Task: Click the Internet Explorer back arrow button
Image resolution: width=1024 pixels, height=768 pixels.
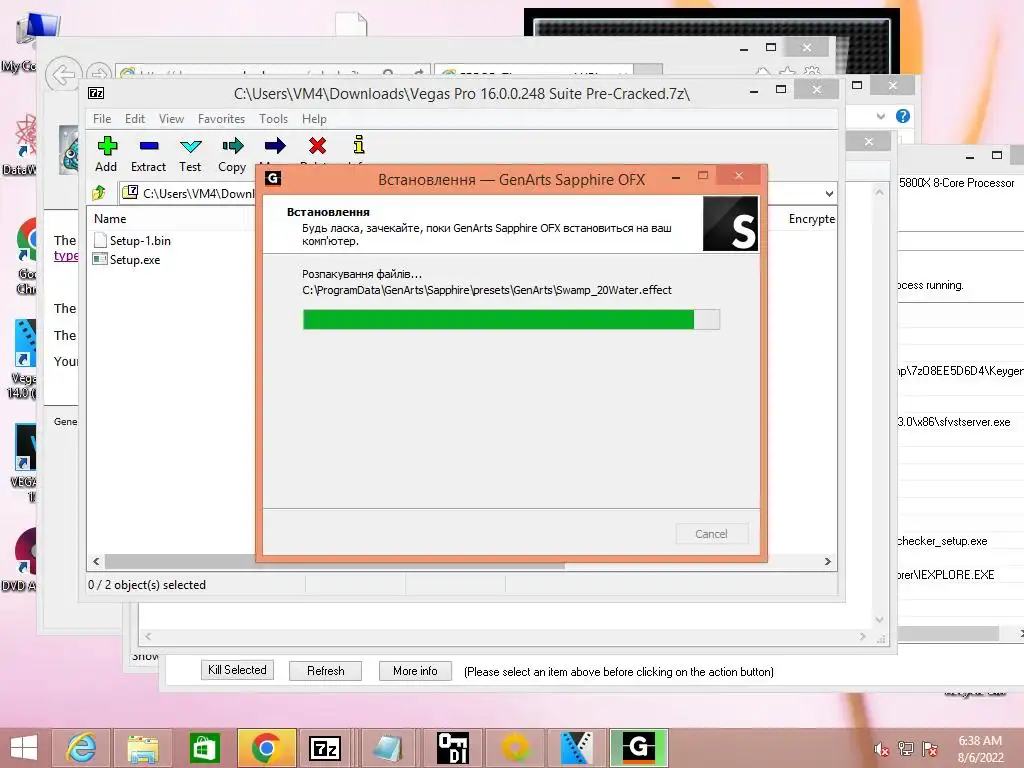Action: point(63,74)
